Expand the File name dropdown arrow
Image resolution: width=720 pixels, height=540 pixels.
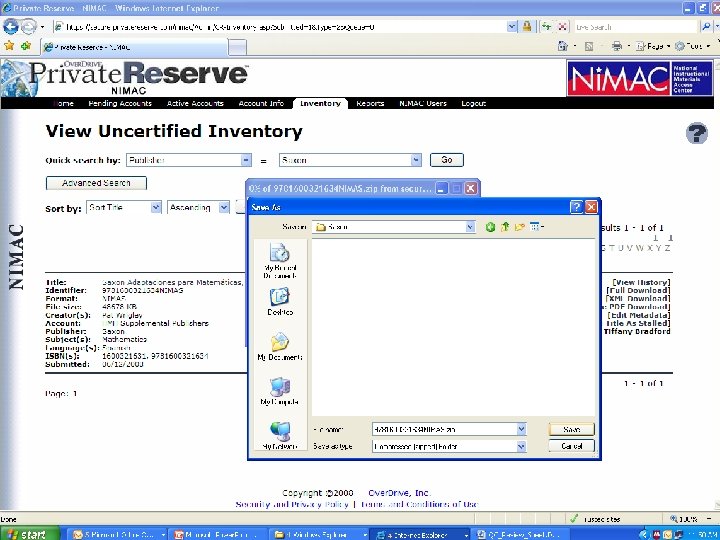coord(521,429)
